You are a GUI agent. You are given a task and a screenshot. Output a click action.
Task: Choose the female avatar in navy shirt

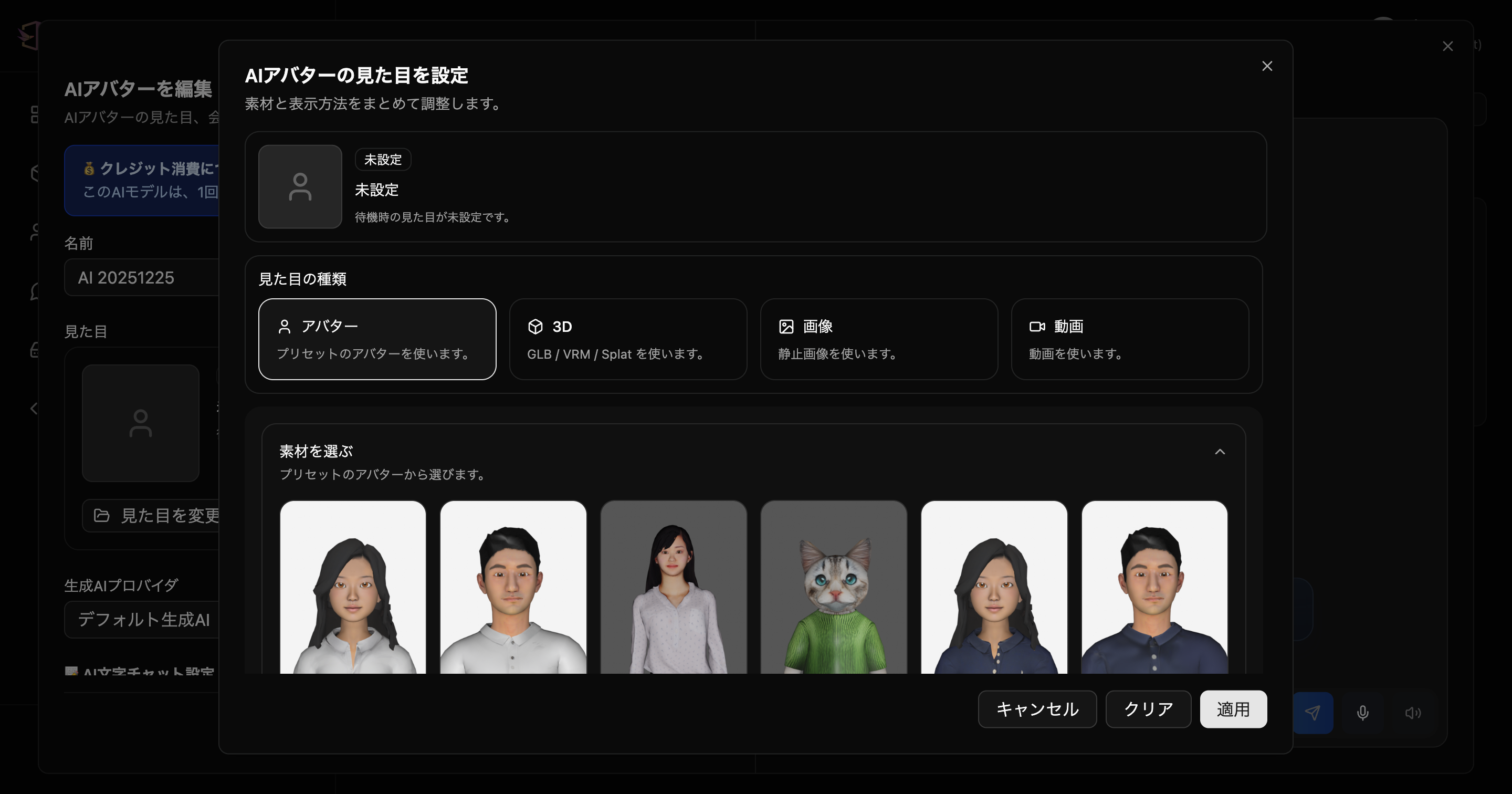(994, 587)
